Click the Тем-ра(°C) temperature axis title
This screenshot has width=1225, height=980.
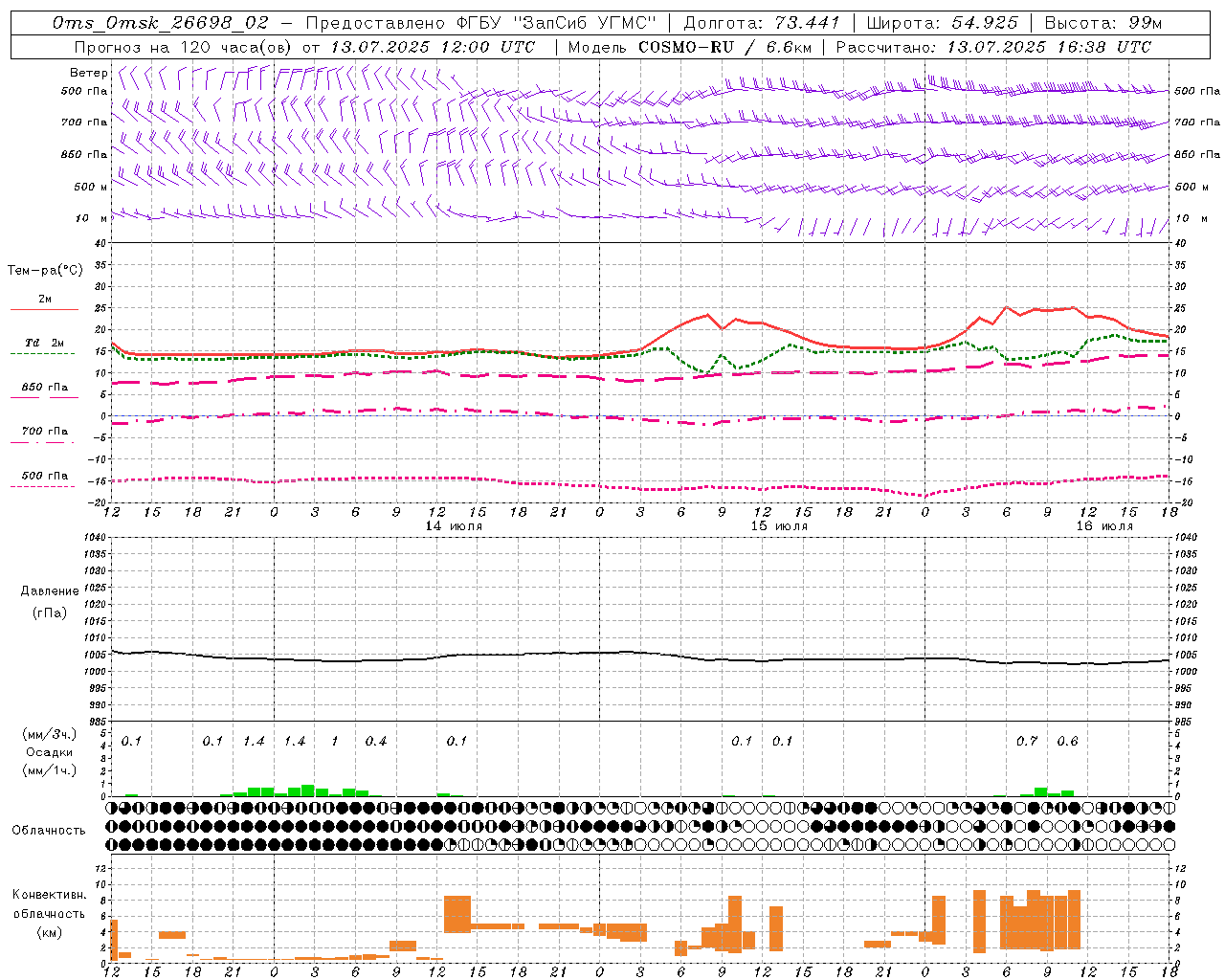click(45, 271)
